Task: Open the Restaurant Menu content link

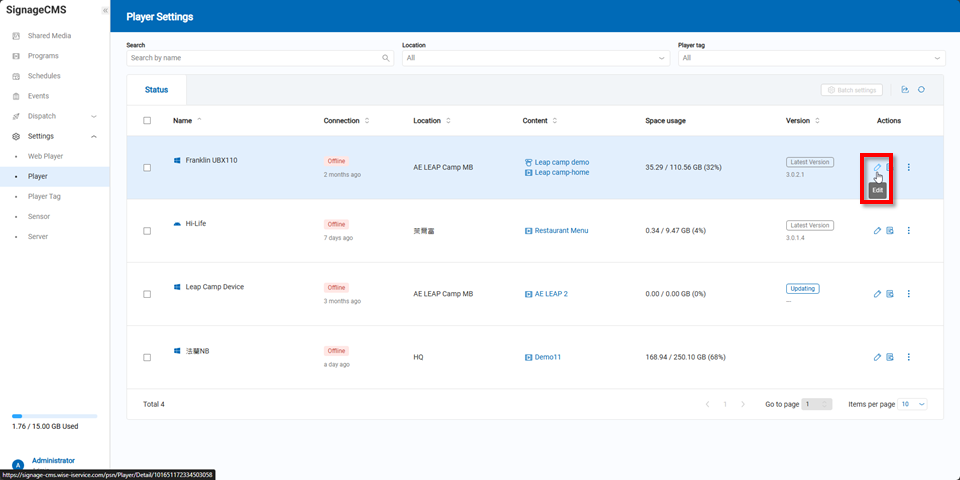Action: (x=561, y=231)
